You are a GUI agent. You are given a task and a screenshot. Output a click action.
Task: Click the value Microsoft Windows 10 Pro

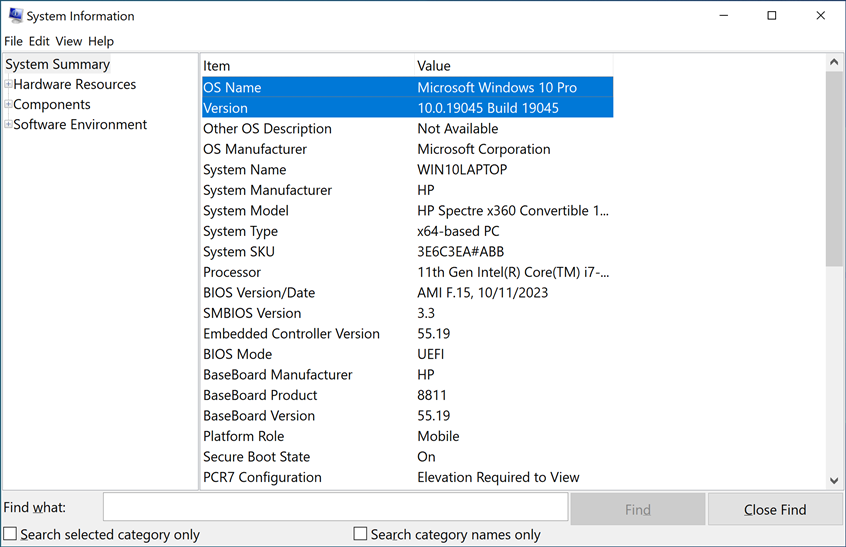pos(497,87)
